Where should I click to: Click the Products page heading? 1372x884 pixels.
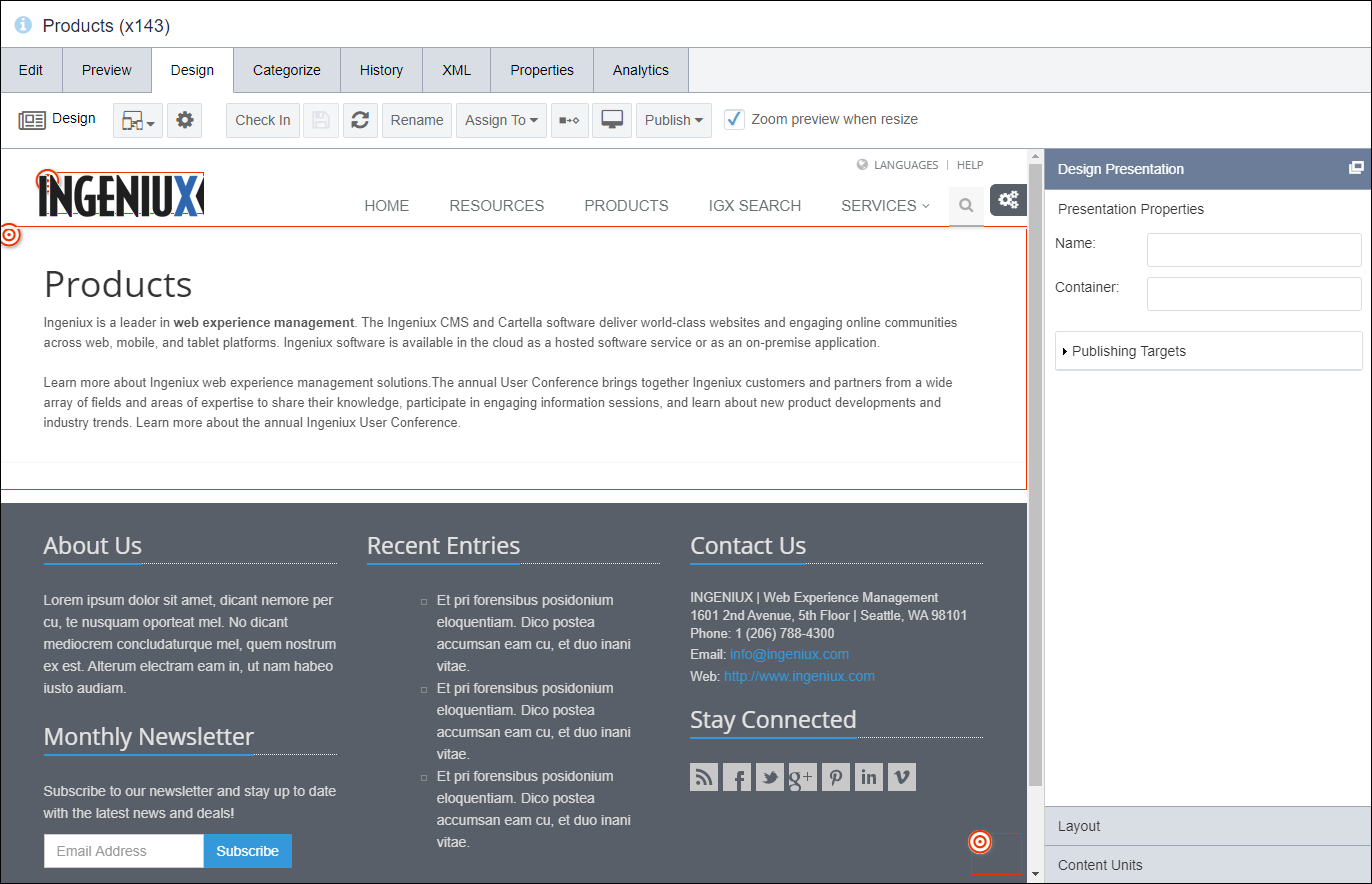pos(118,285)
